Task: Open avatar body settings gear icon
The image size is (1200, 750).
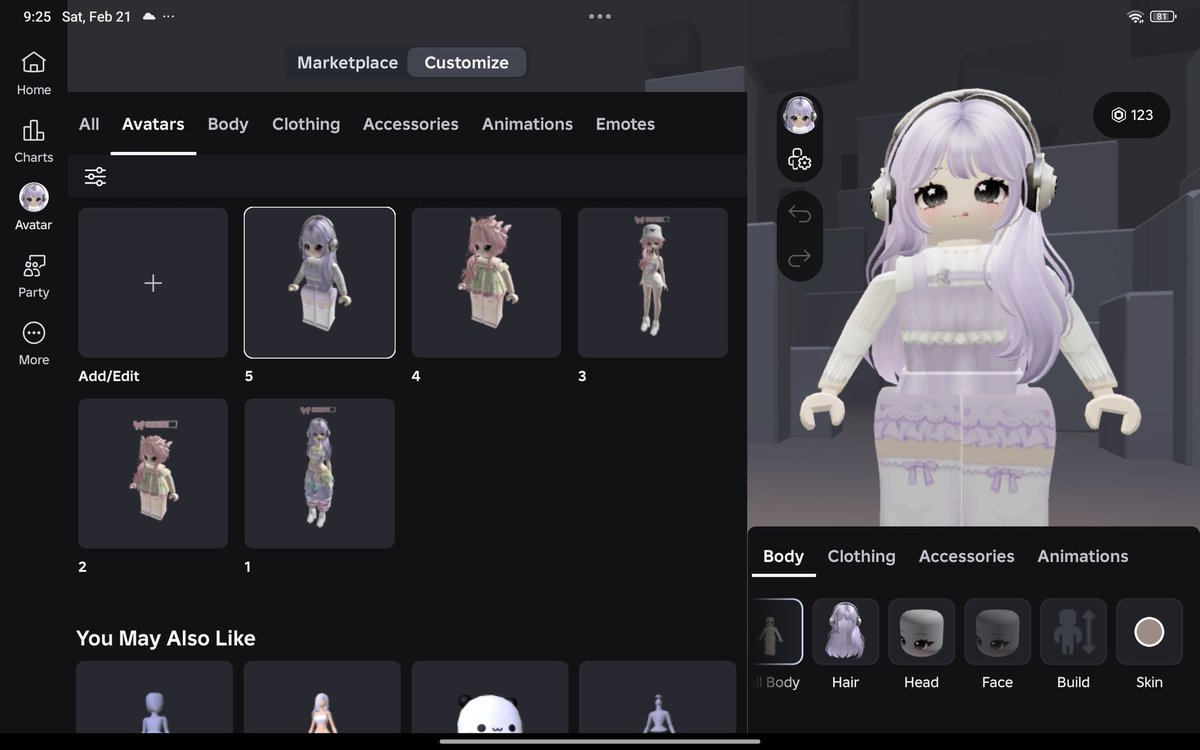Action: coord(799,160)
